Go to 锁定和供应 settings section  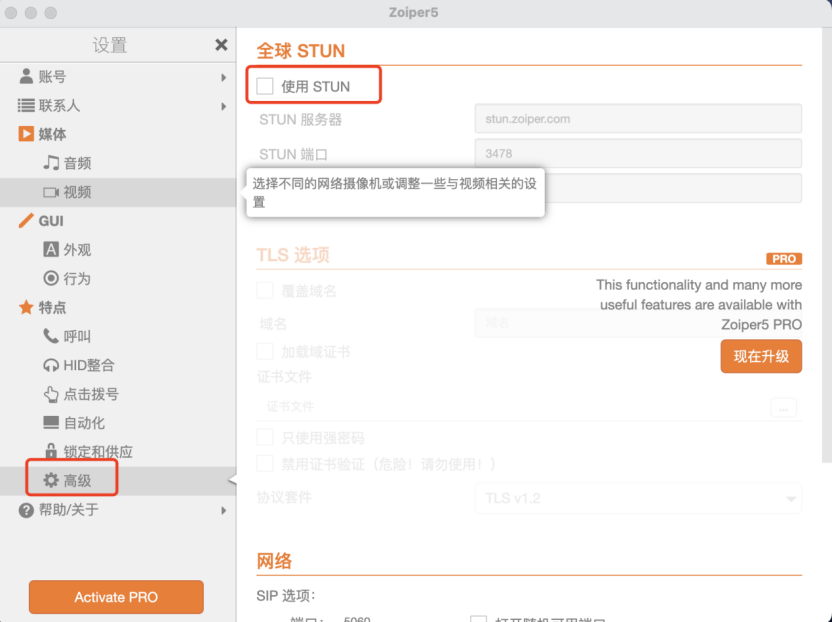[x=98, y=452]
